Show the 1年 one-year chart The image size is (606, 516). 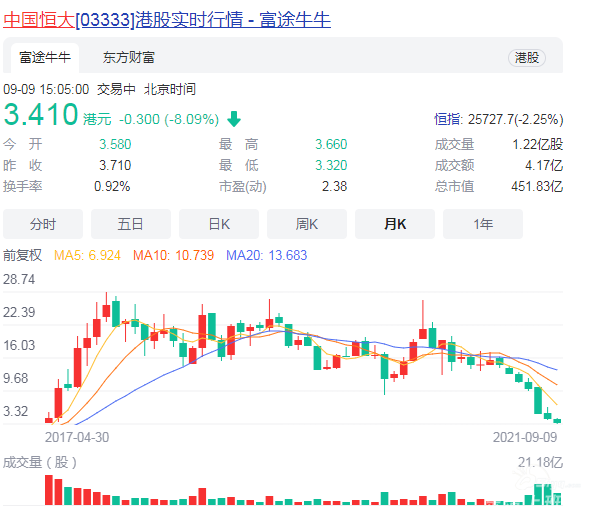(483, 224)
